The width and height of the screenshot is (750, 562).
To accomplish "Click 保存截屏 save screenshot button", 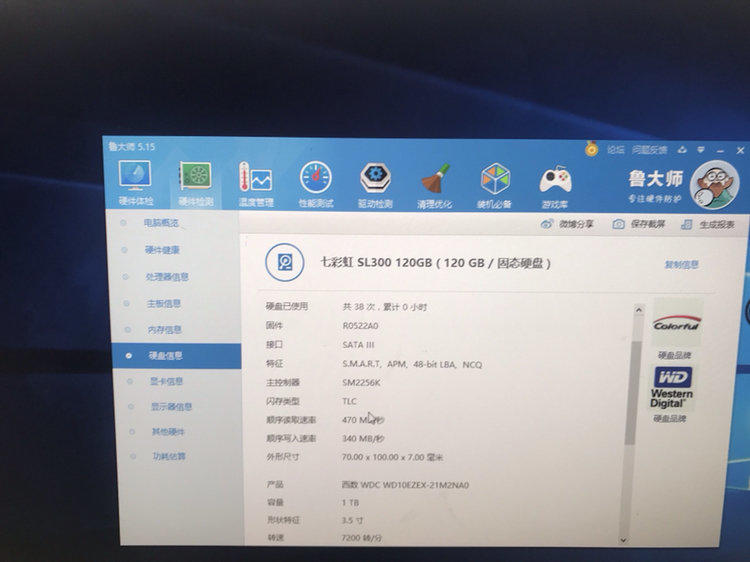I will click(x=639, y=224).
